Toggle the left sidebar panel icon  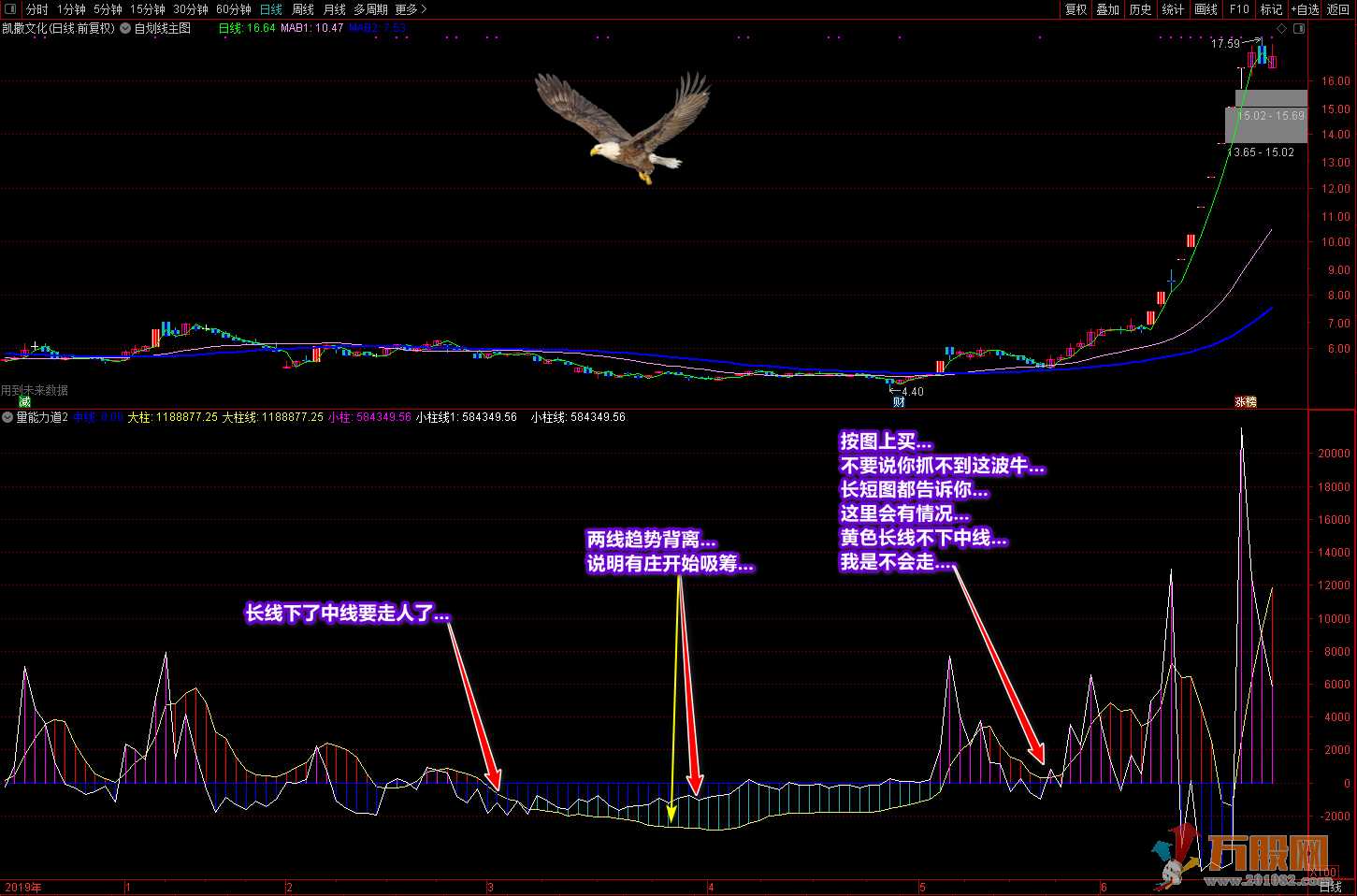[10, 9]
